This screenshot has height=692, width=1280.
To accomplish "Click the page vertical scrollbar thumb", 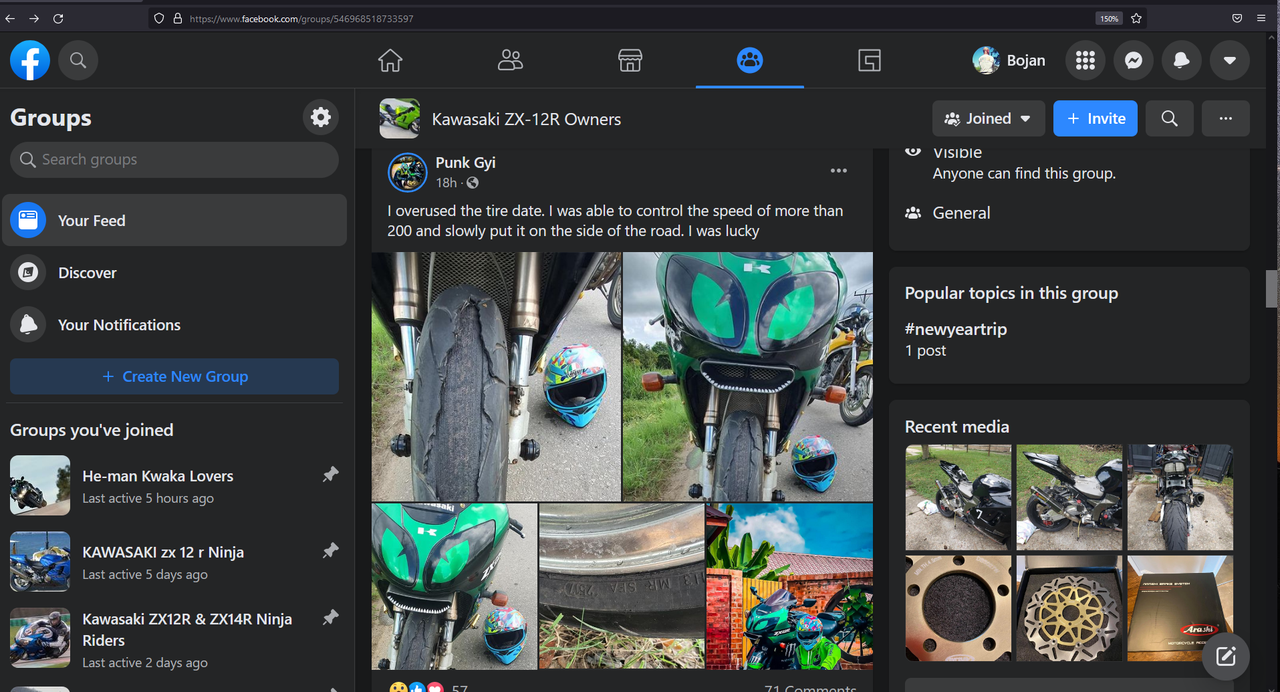I will [1272, 290].
